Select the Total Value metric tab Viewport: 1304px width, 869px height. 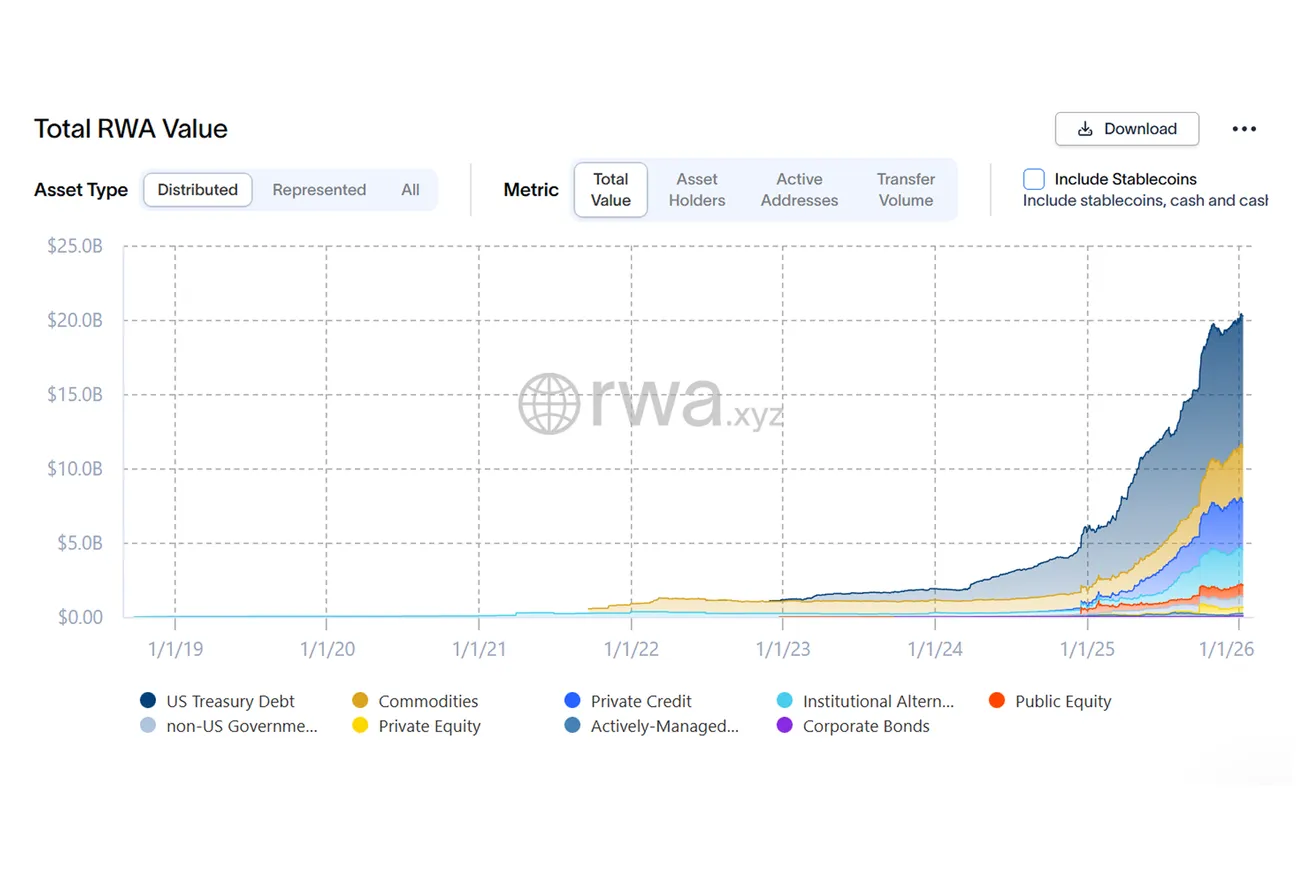coord(610,190)
